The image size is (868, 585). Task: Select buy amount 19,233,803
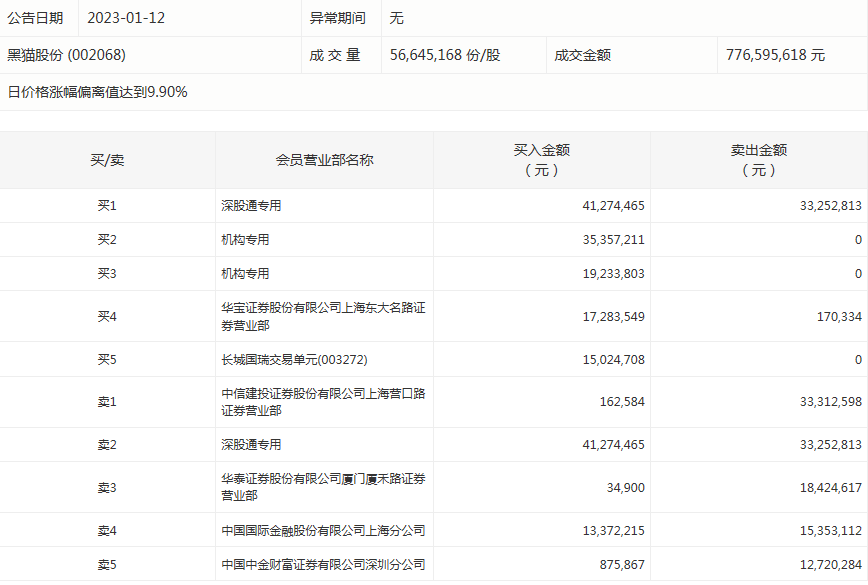click(x=613, y=274)
